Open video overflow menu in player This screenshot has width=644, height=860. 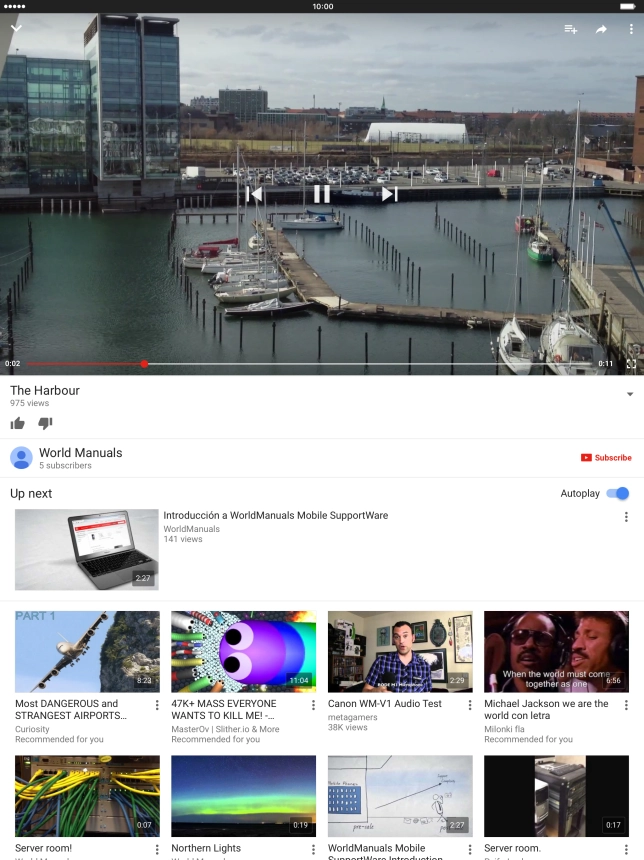631,29
